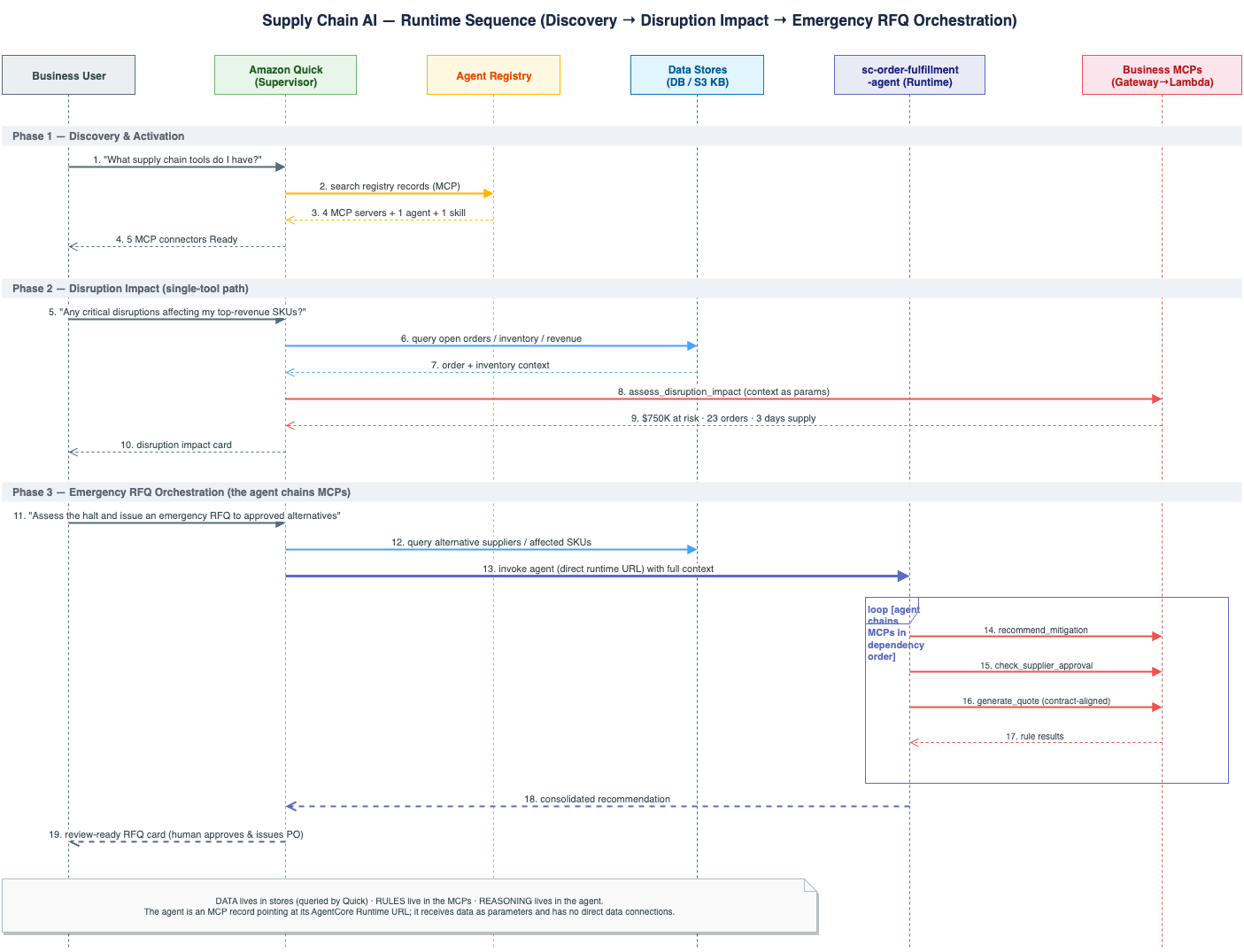Click the Amazon Quick (Supervisor) box

coord(285,75)
